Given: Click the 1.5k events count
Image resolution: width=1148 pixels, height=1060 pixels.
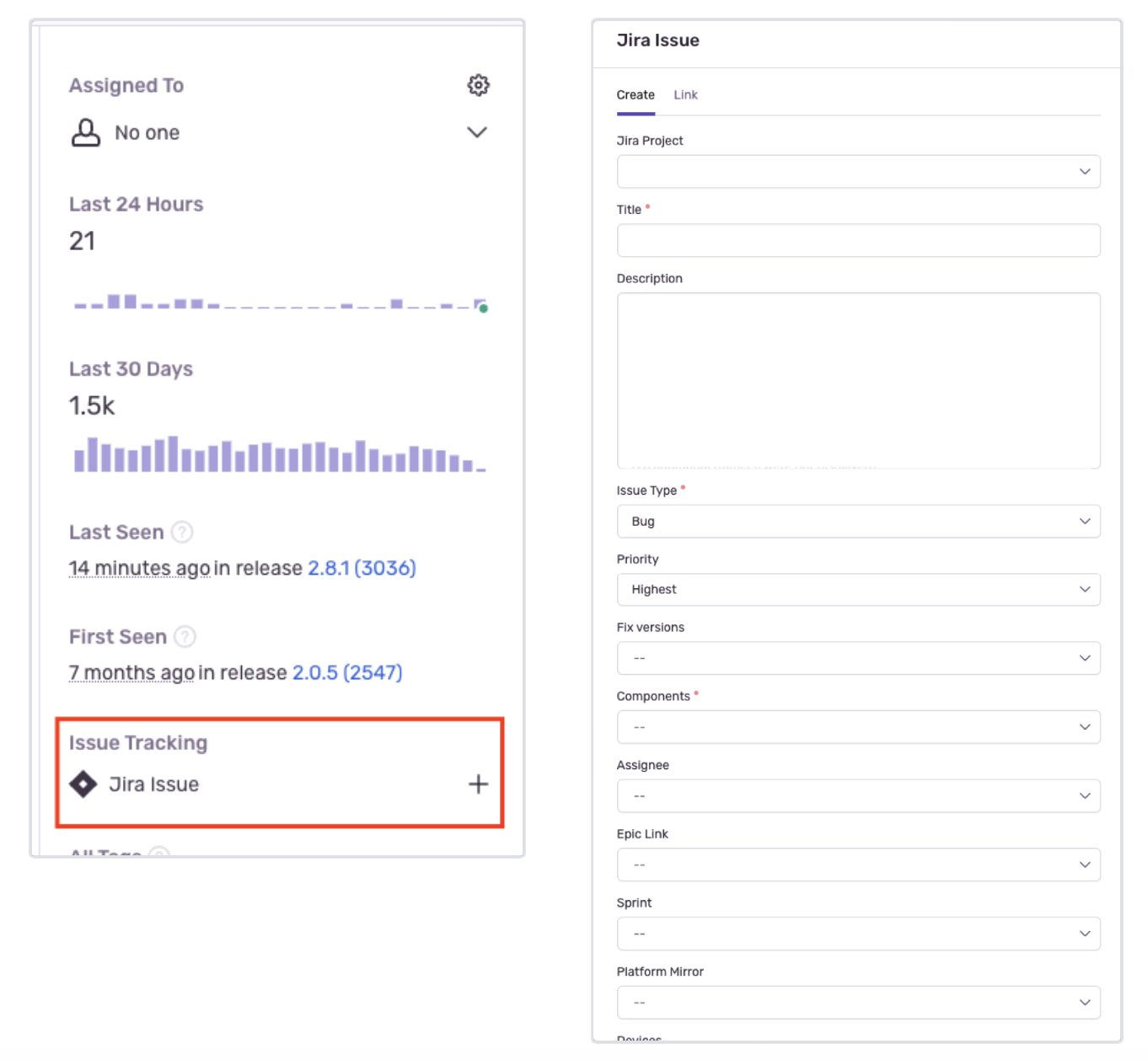Looking at the screenshot, I should [92, 406].
